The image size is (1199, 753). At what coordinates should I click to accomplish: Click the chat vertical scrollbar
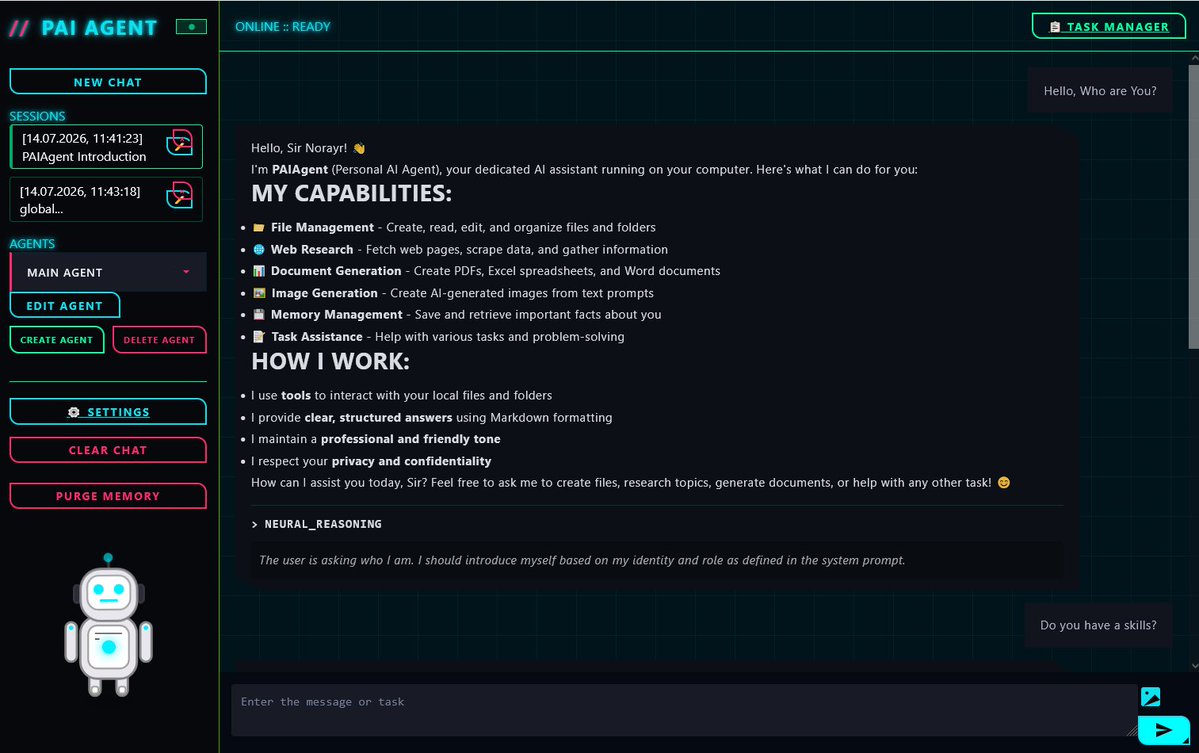1193,206
